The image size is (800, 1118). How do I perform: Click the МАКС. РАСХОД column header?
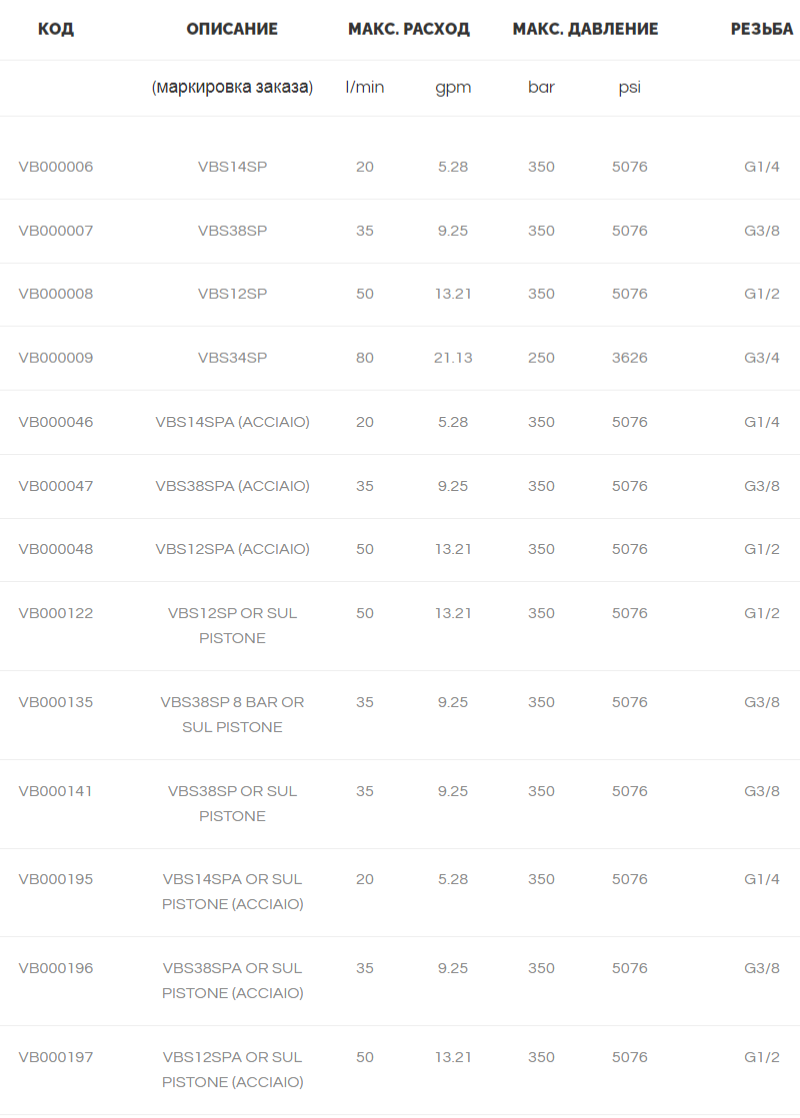click(409, 29)
